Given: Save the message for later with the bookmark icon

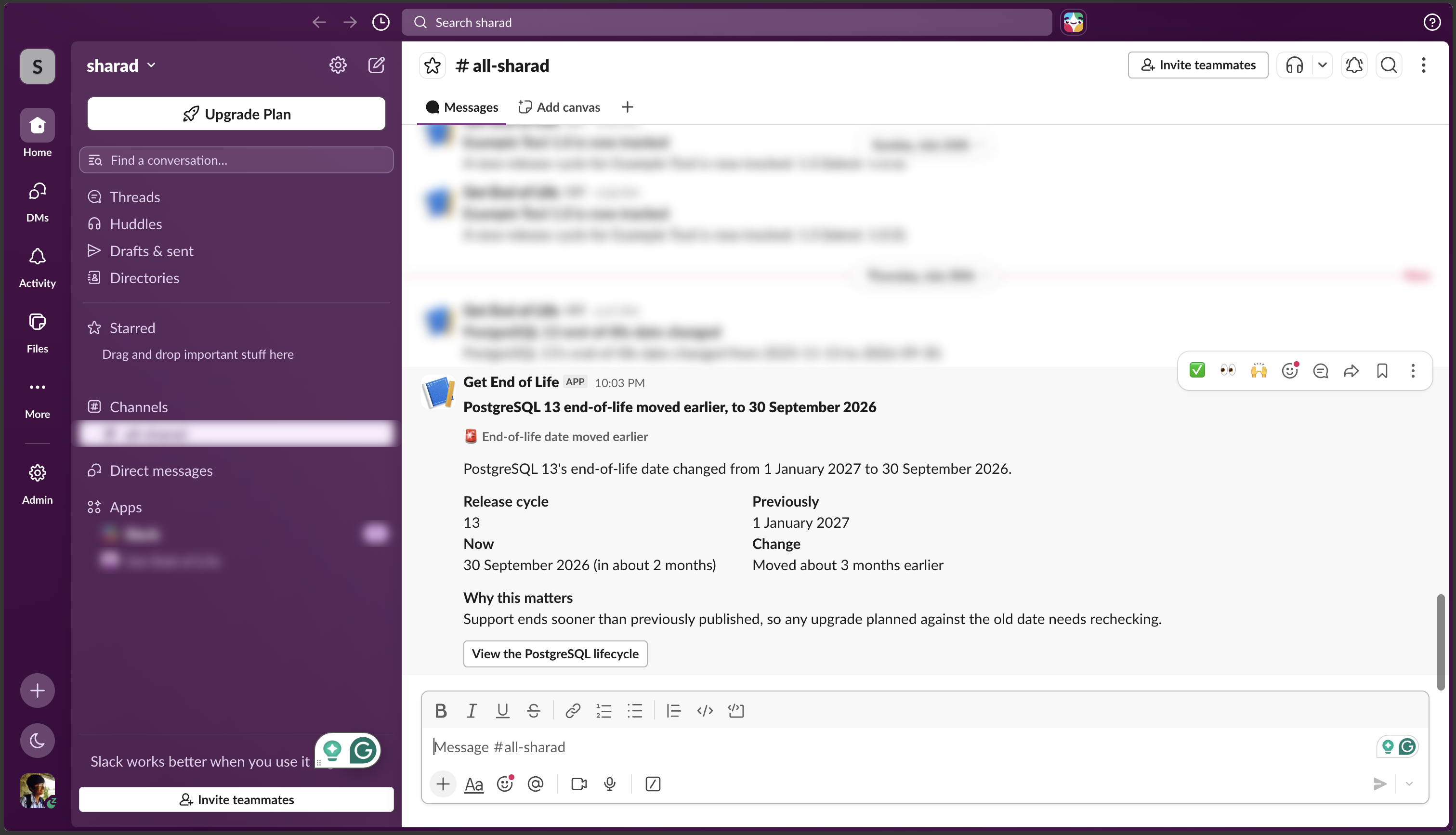Looking at the screenshot, I should pos(1382,370).
